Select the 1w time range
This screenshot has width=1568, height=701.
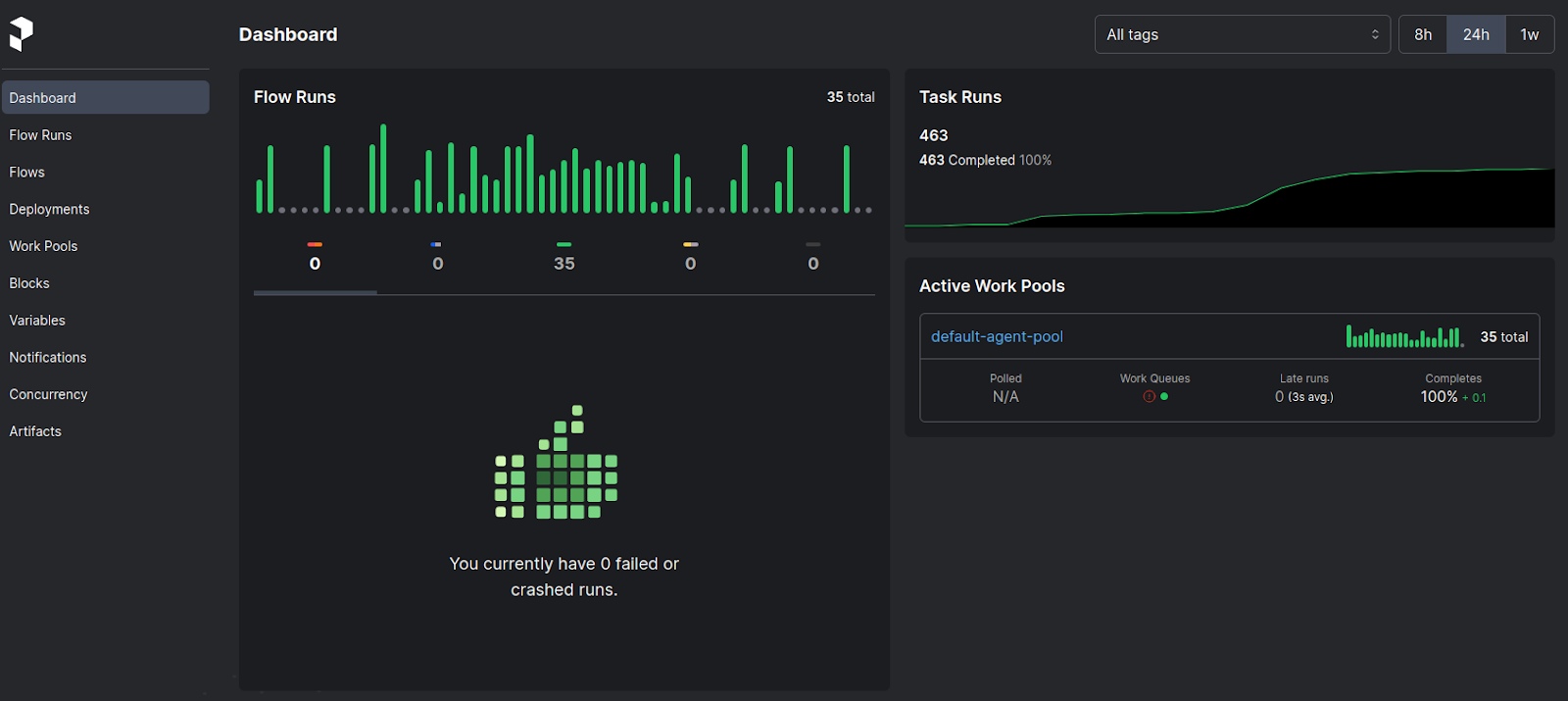(x=1530, y=34)
